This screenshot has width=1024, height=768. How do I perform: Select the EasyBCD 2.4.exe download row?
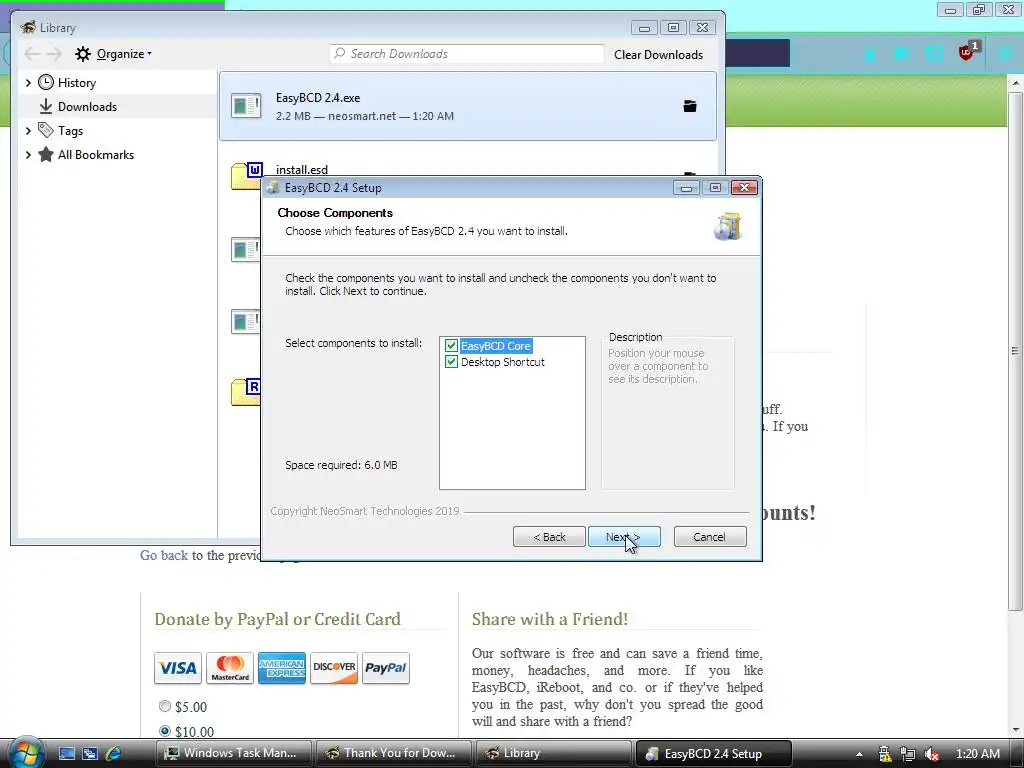[468, 106]
